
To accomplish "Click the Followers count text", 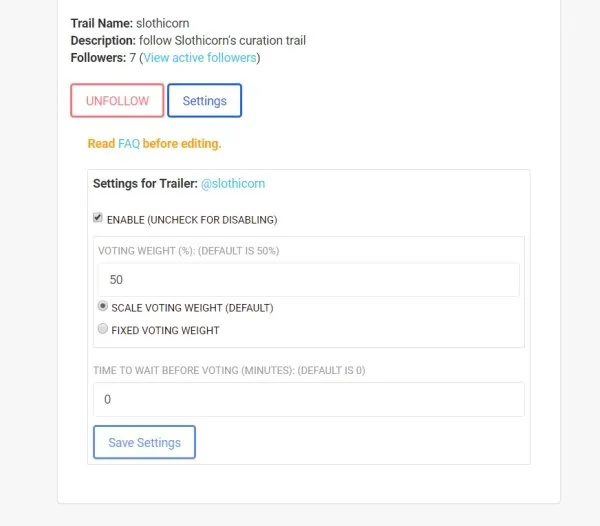I will pos(104,58).
